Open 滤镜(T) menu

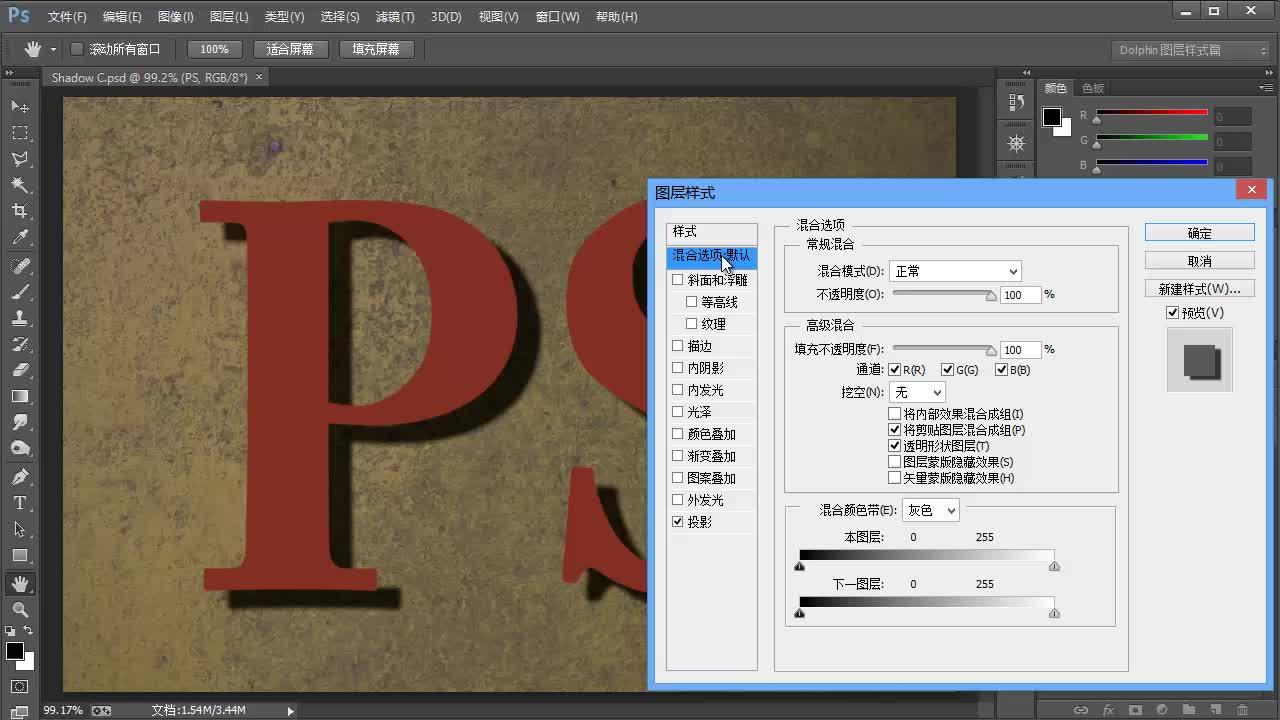tap(394, 17)
